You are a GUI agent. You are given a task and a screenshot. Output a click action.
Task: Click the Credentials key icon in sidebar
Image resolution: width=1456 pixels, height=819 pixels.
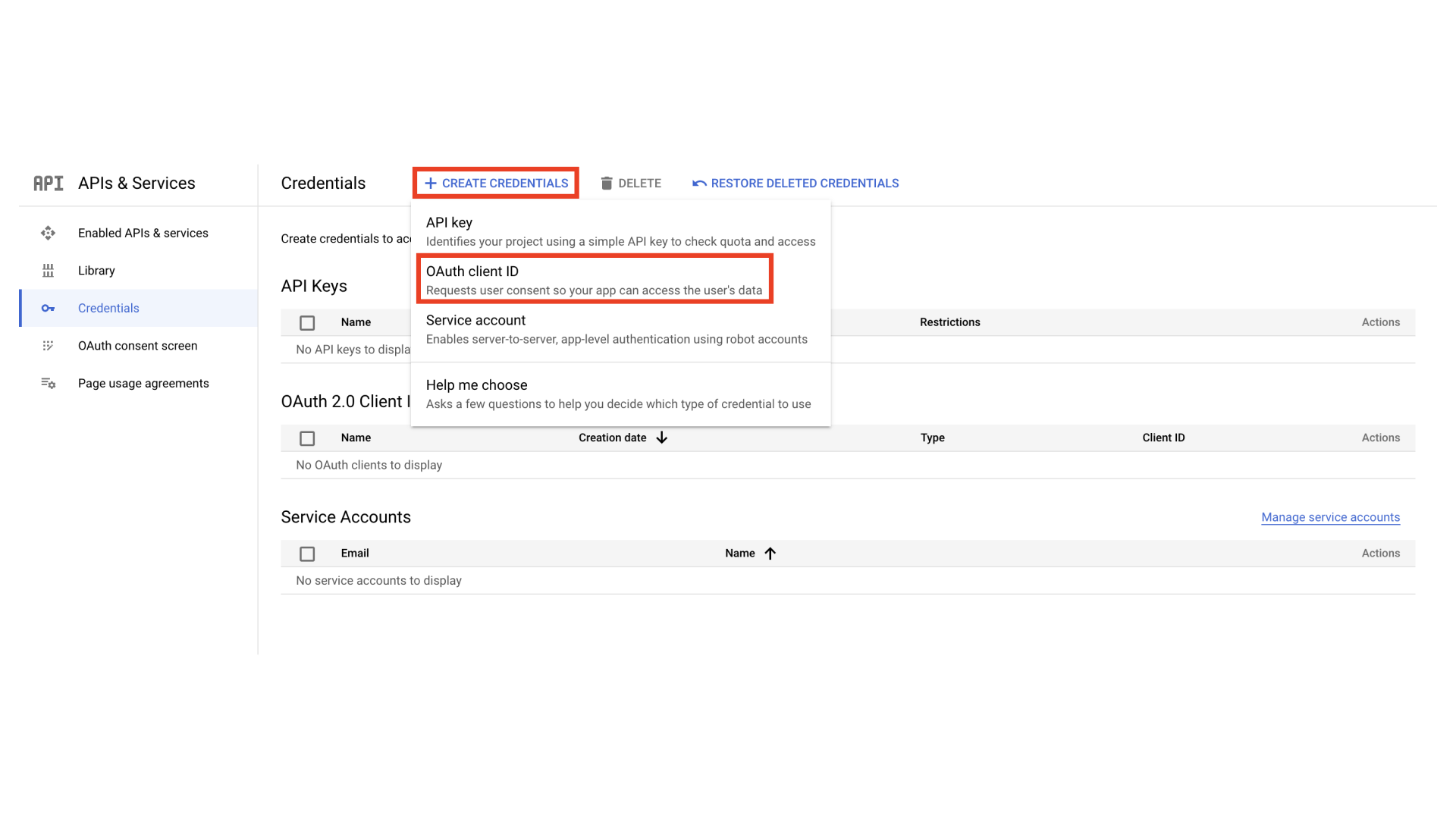pos(48,308)
